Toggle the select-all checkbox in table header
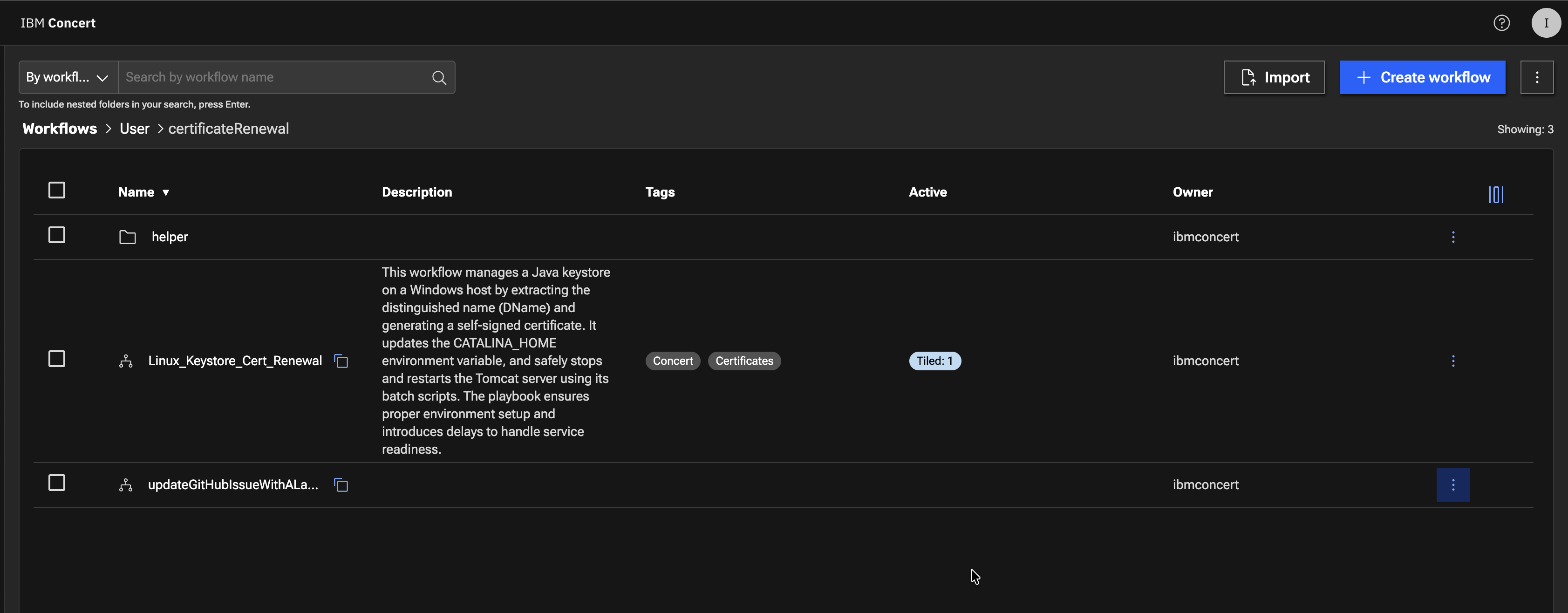The width and height of the screenshot is (1568, 613). [57, 191]
